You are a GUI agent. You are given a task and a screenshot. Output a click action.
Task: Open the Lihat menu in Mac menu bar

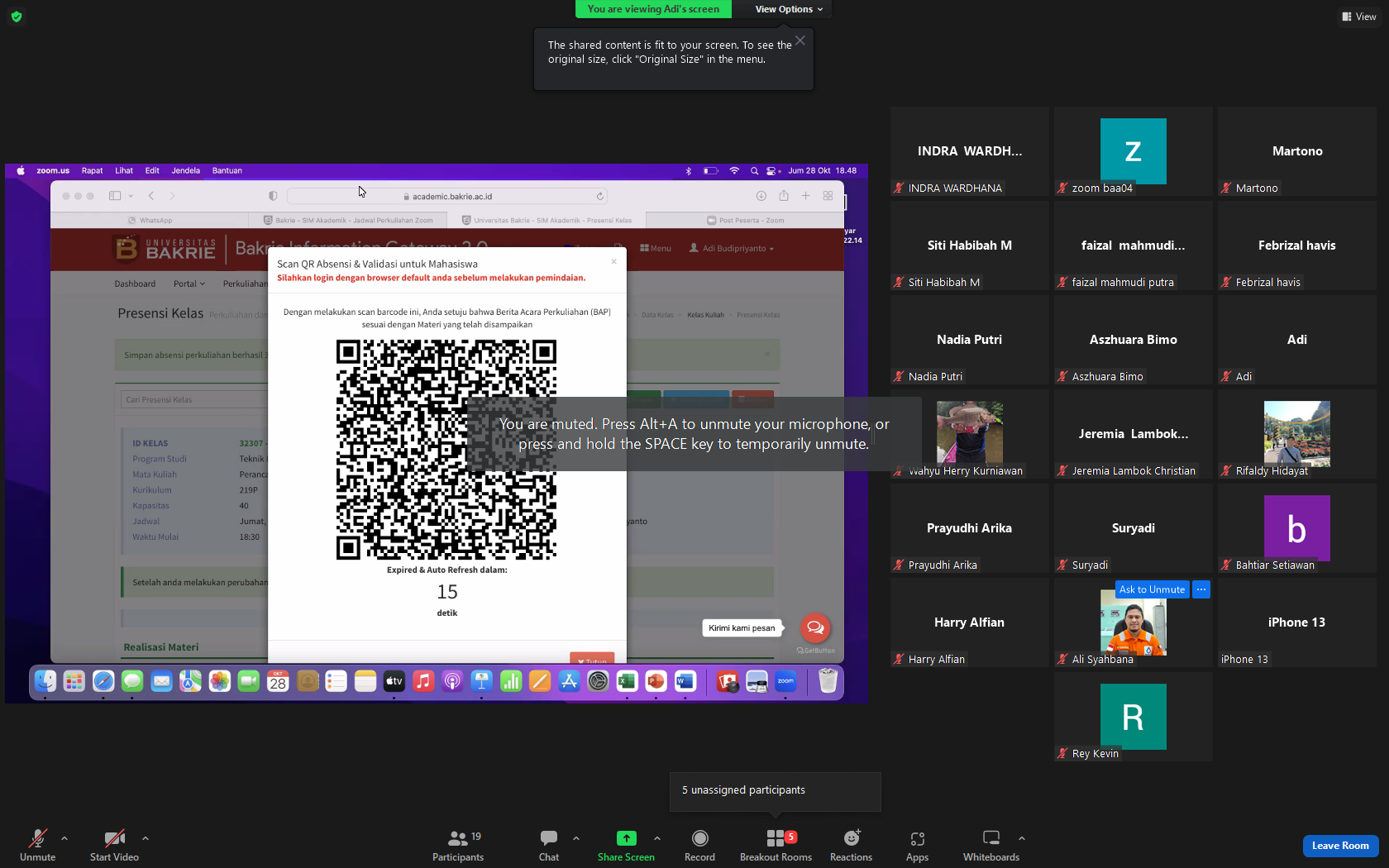point(124,171)
